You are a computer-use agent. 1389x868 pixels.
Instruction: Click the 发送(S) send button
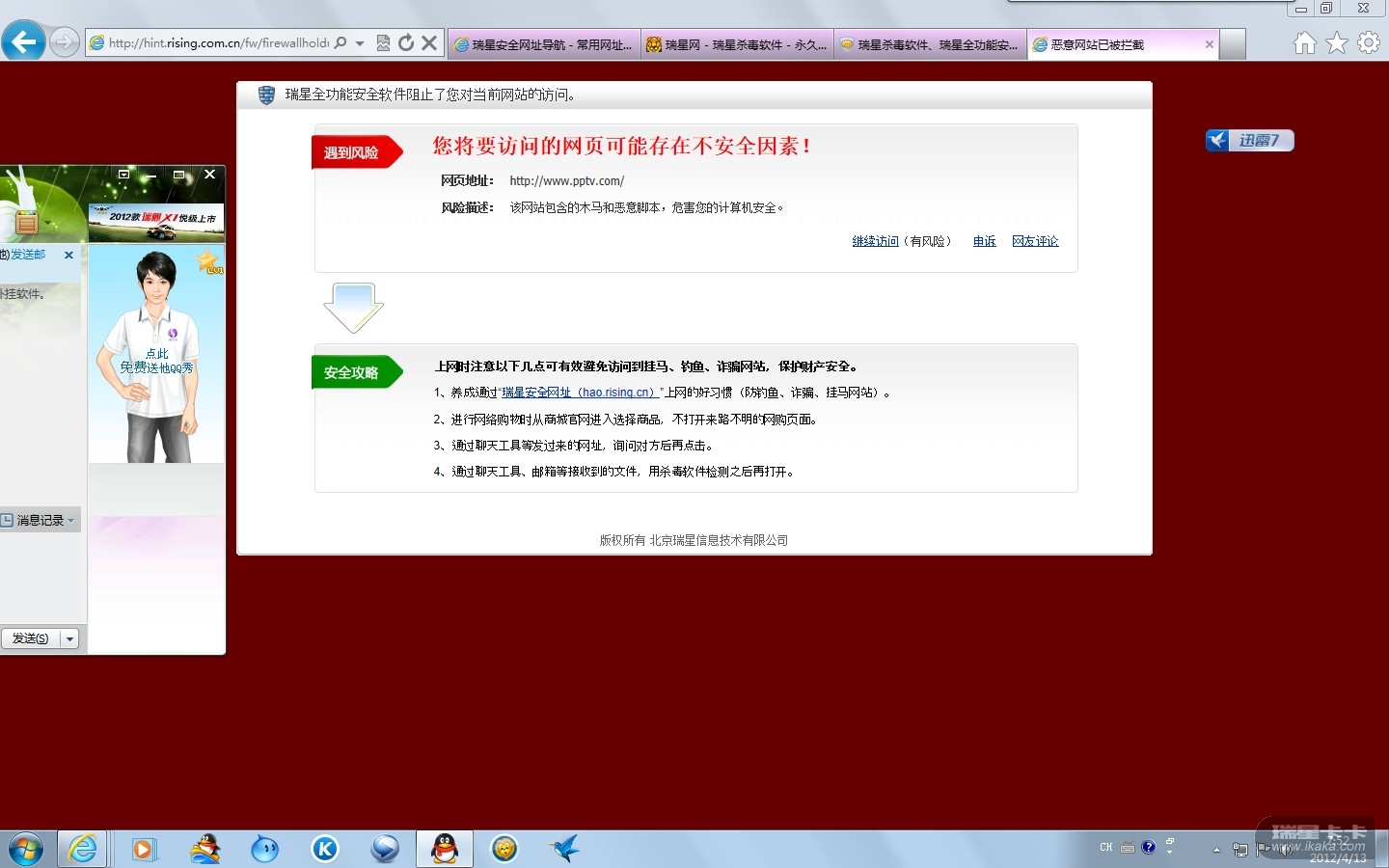(30, 638)
